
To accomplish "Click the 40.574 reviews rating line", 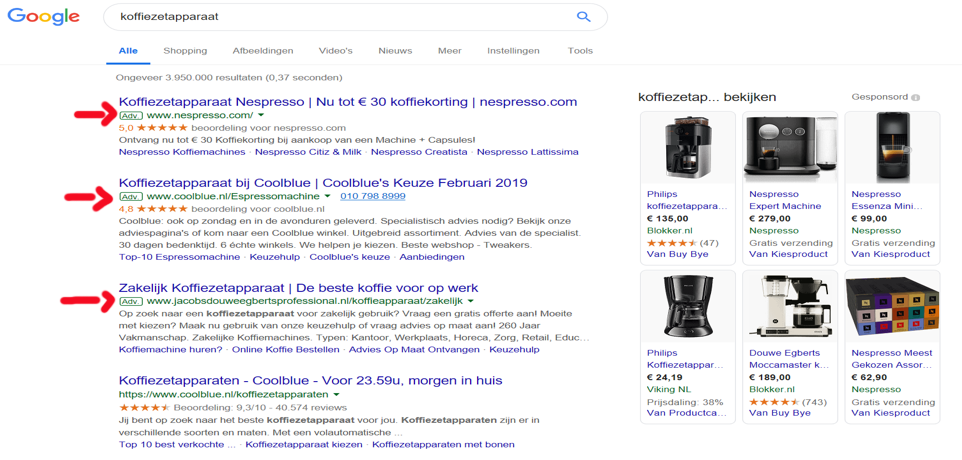I will 233,407.
